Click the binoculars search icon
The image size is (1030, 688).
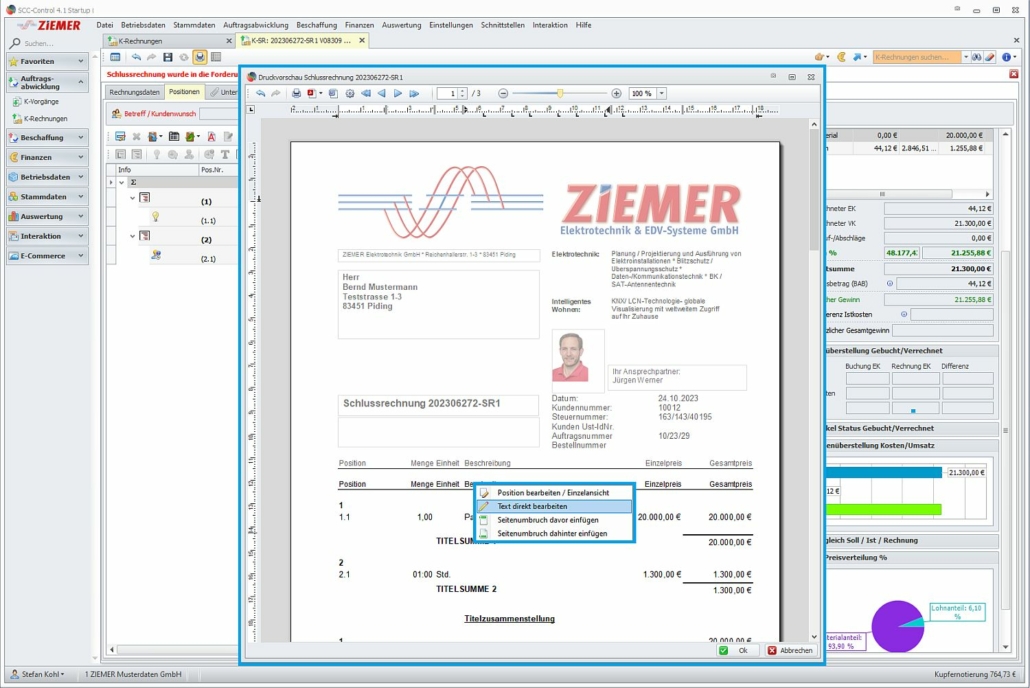(977, 57)
